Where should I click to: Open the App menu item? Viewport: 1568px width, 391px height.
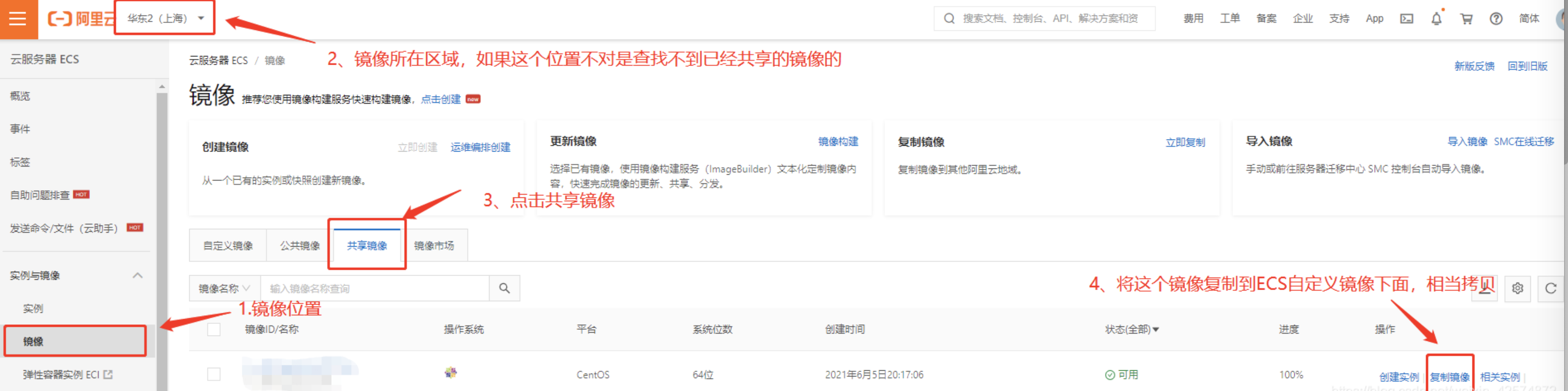[1374, 18]
